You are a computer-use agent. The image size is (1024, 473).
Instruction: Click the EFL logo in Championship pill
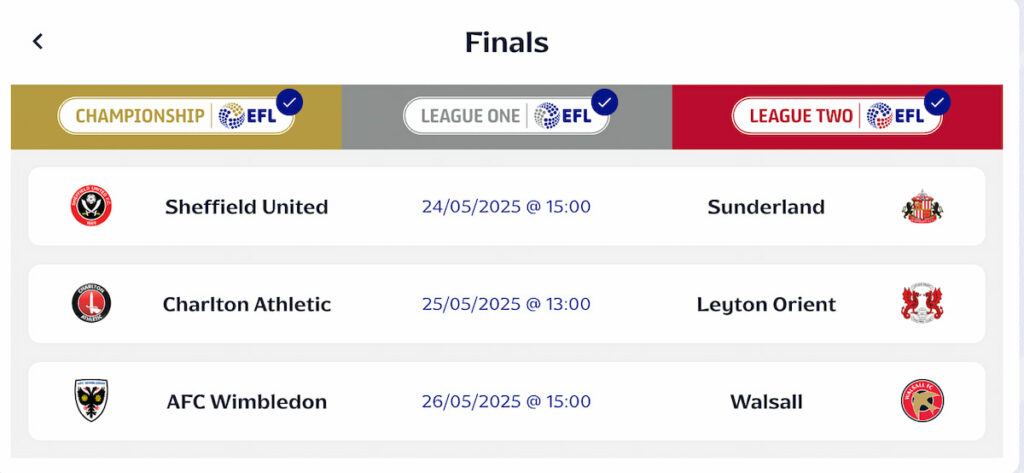[248, 116]
